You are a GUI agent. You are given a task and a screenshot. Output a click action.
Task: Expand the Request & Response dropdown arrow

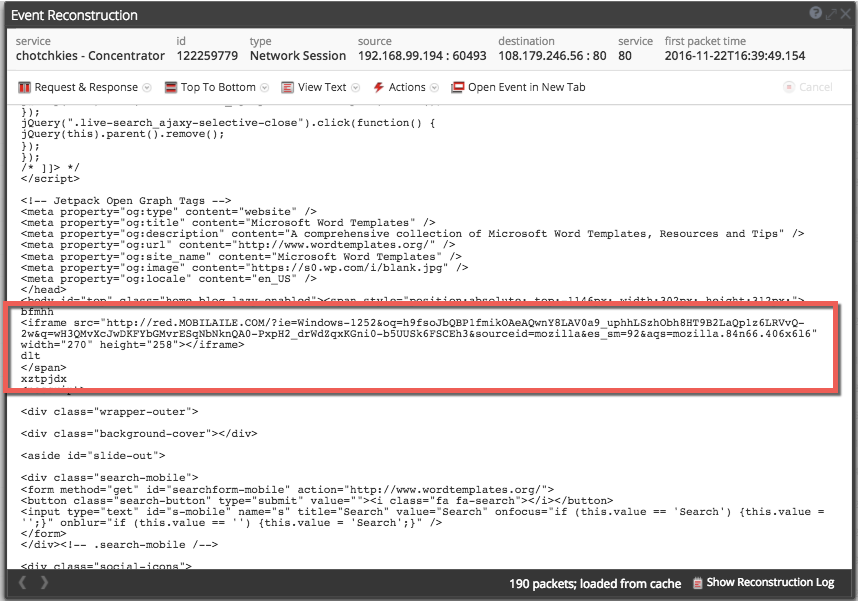point(147,88)
